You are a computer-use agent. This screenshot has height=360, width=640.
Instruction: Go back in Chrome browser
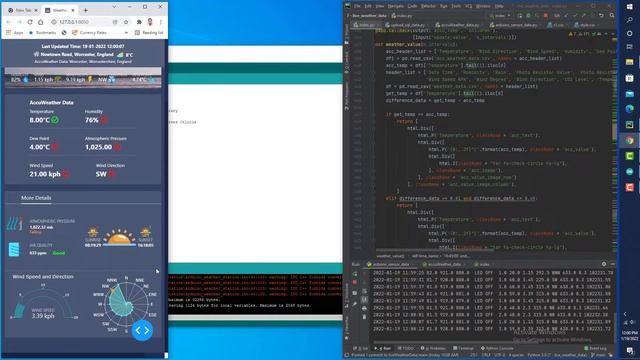coord(9,22)
